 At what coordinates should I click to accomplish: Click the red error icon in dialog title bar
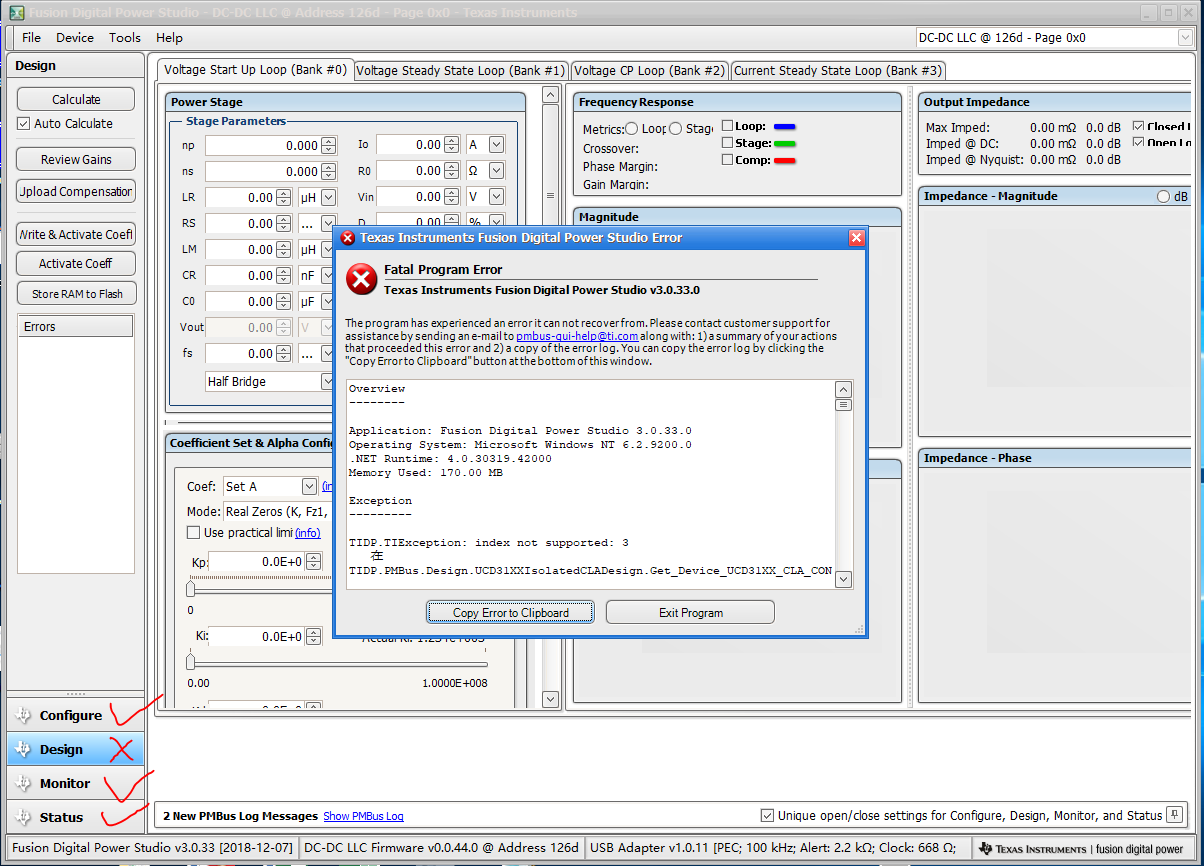(347, 238)
